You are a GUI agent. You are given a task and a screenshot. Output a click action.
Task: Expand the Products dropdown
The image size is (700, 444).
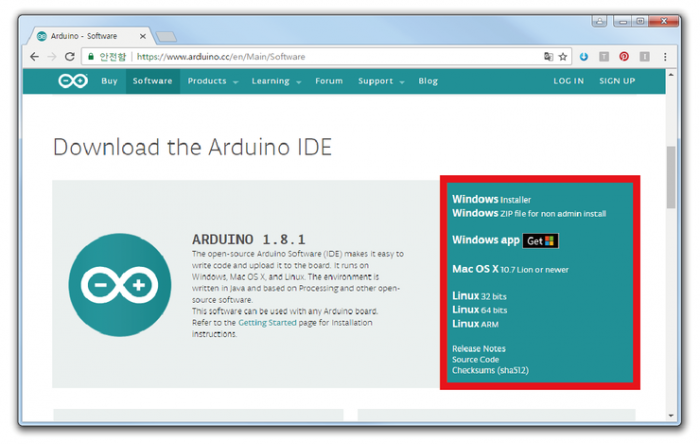(213, 81)
